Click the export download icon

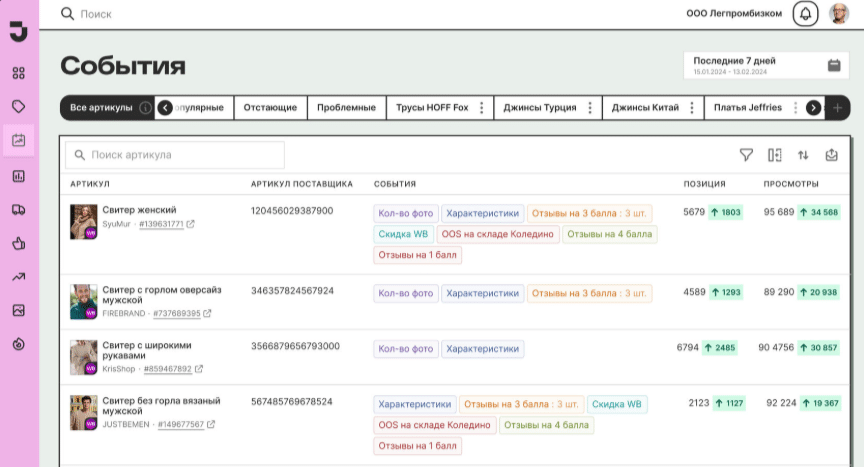[831, 155]
